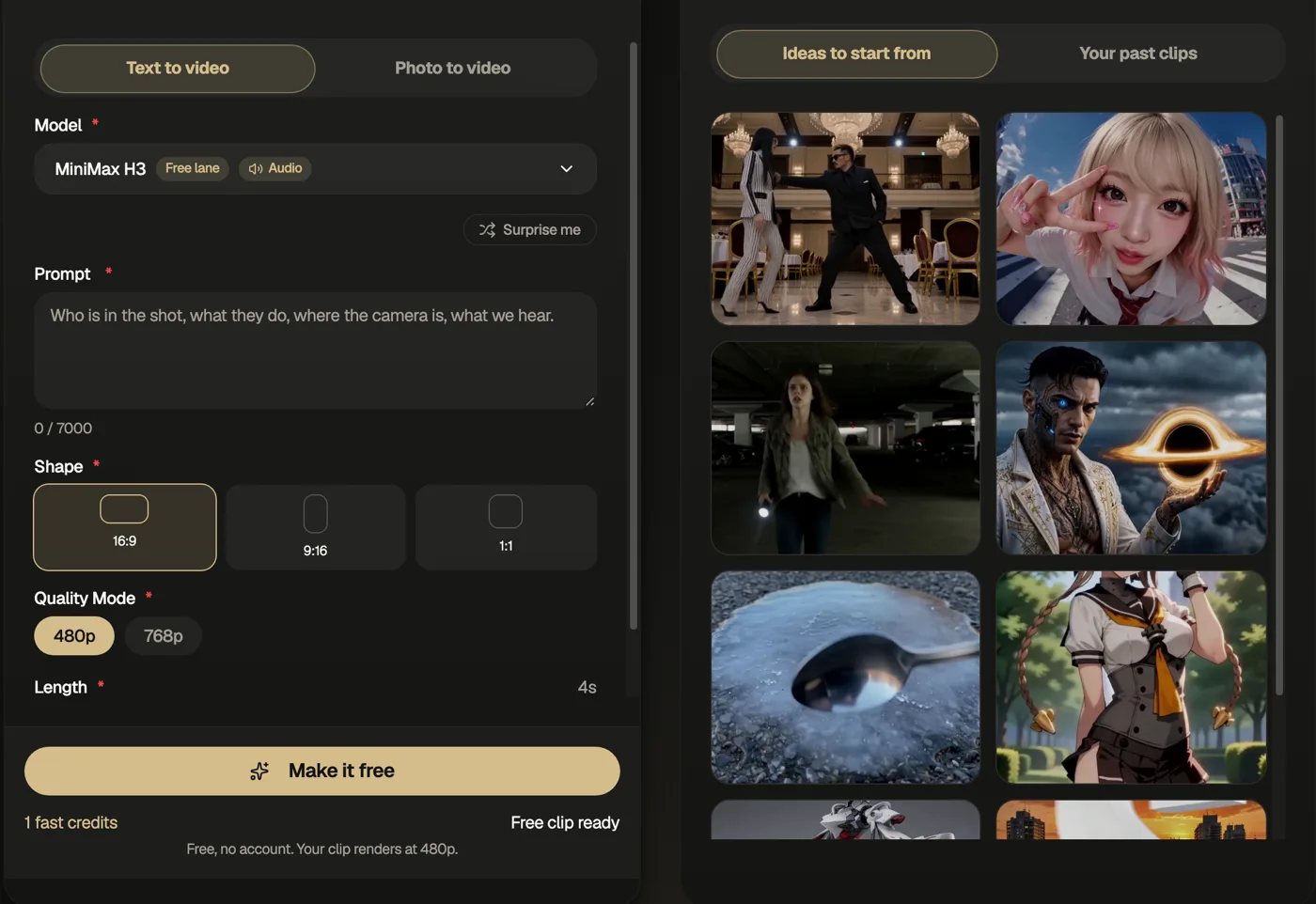1316x904 pixels.
Task: Click the shuffle icon in Surprise me
Action: [487, 230]
